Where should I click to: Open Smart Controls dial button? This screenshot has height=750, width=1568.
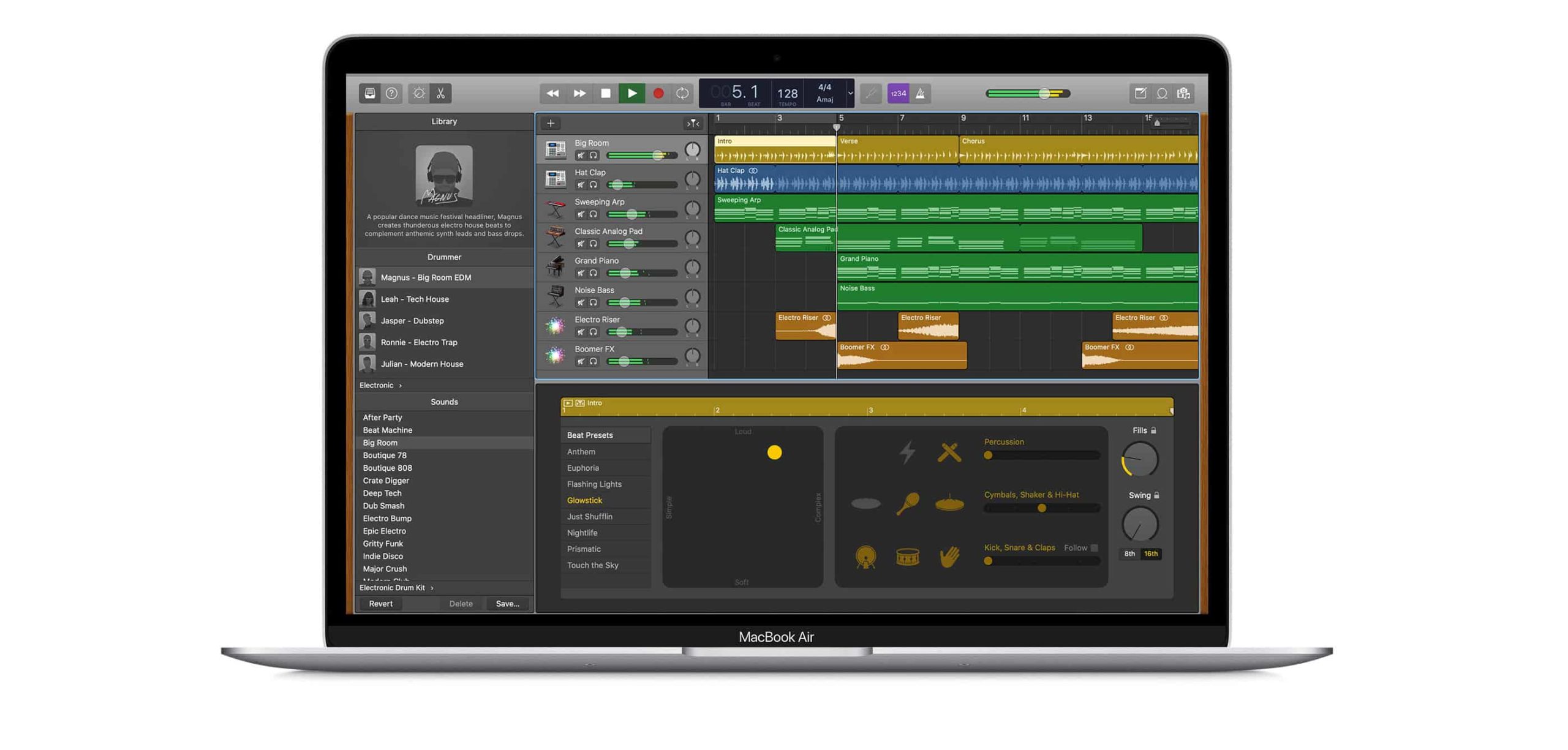point(419,93)
